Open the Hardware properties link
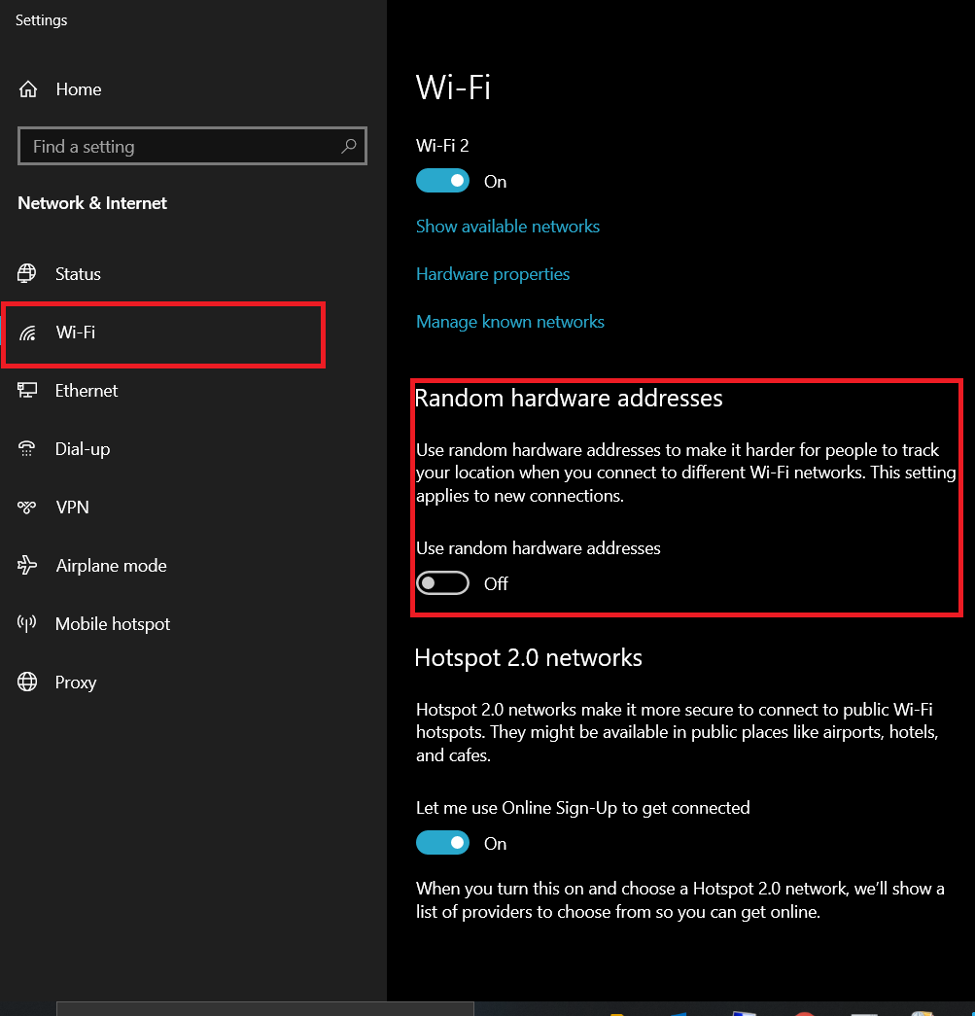 (492, 274)
